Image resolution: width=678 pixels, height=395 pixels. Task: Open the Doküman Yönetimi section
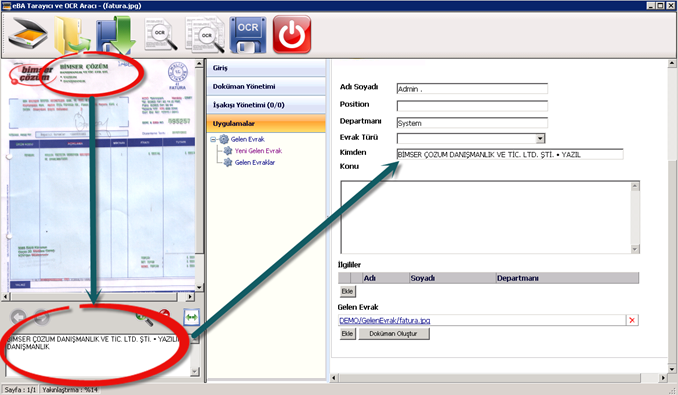pyautogui.click(x=266, y=86)
